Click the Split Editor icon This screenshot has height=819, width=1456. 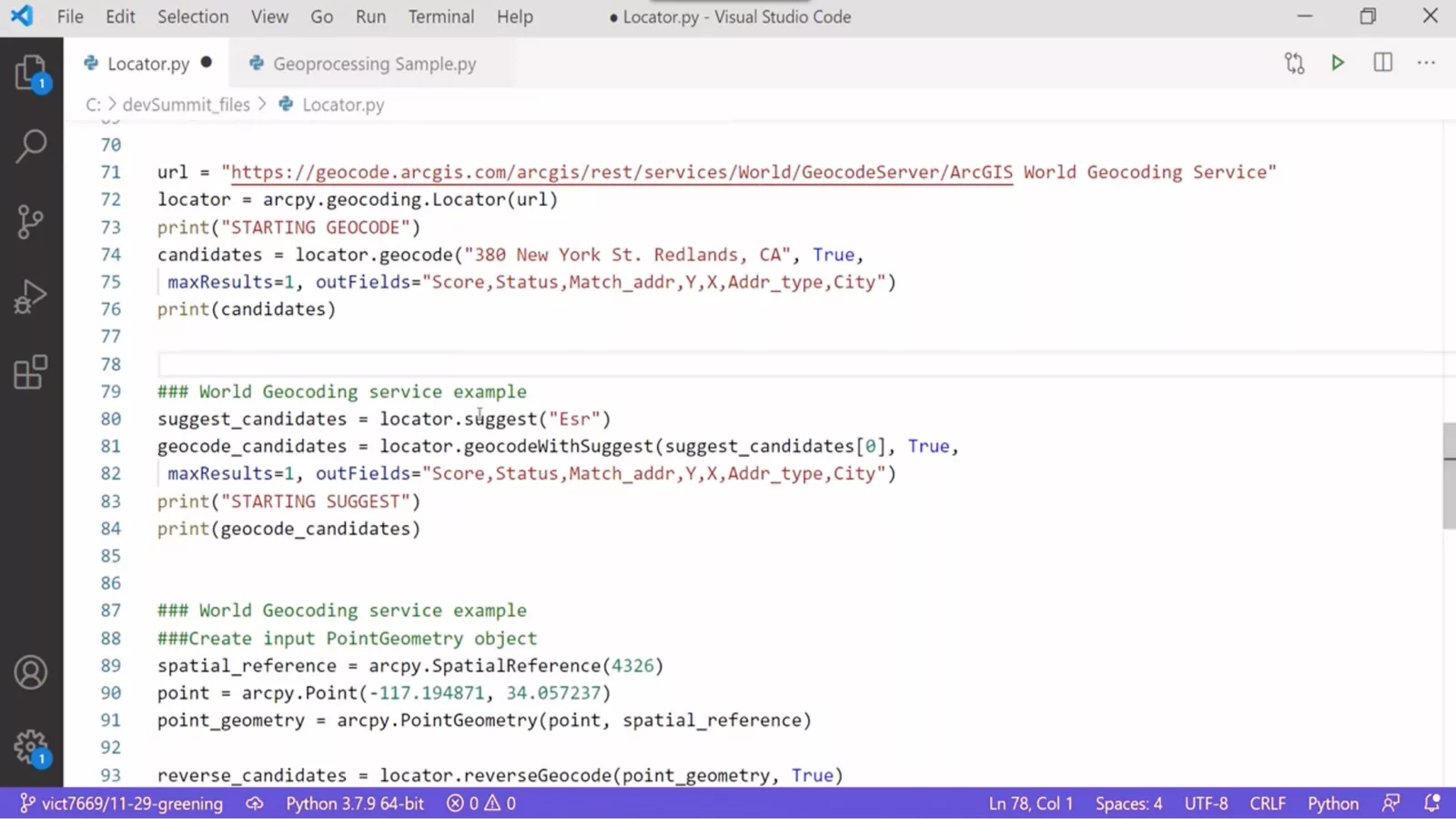[x=1382, y=63]
